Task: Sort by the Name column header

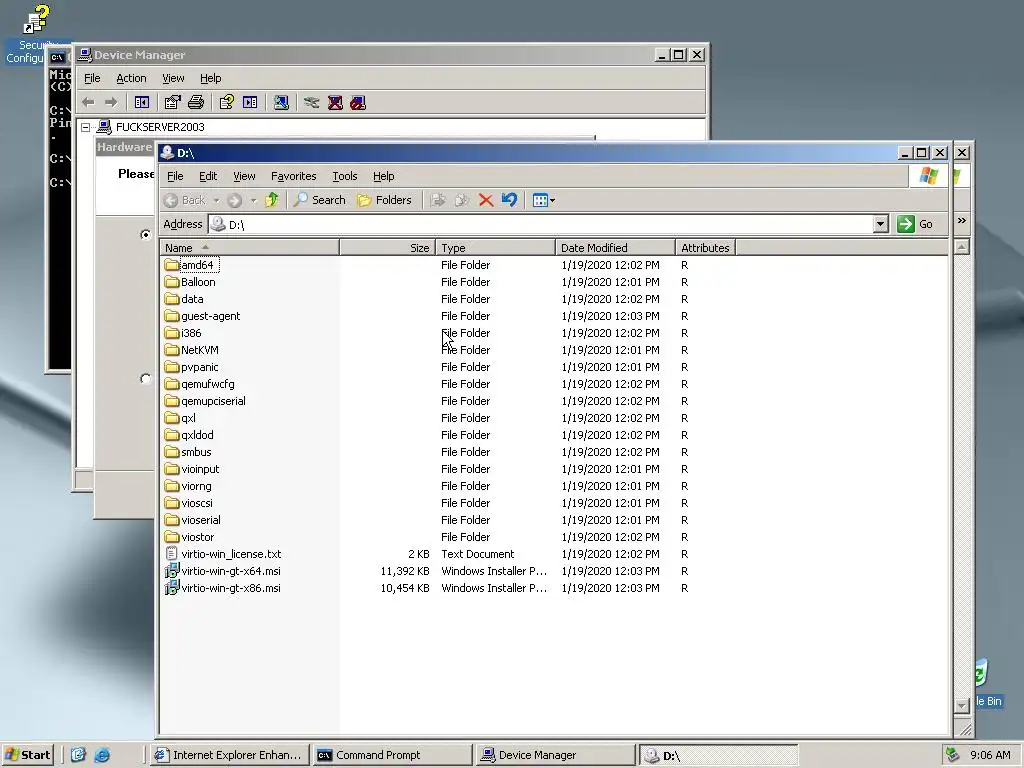Action: tap(249, 248)
